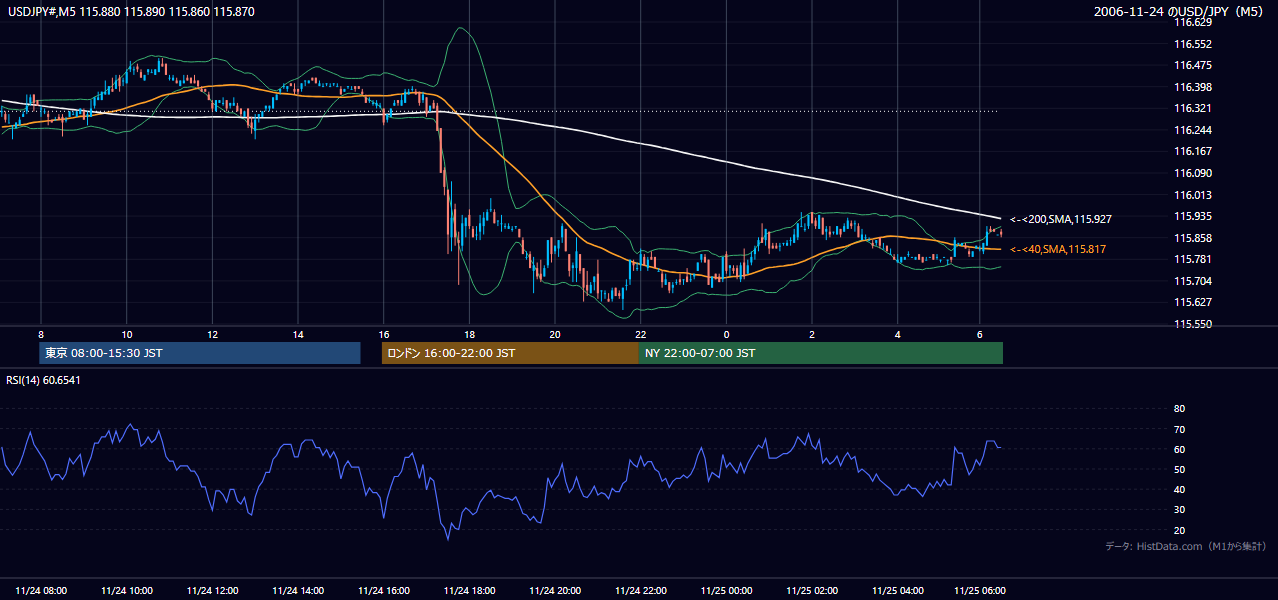
Task: Select the London 16:00-22:00 JST session bar
Action: pyautogui.click(x=510, y=353)
